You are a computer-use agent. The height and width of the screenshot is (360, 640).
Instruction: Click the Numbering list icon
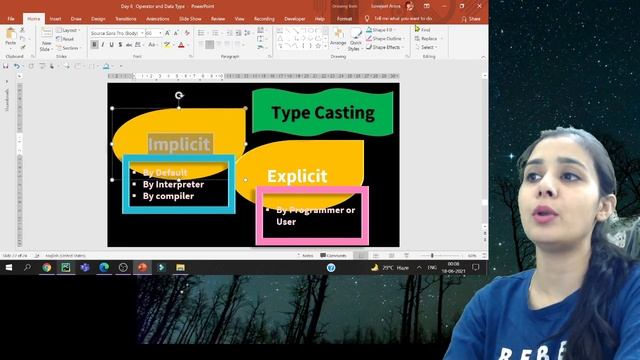(x=216, y=33)
